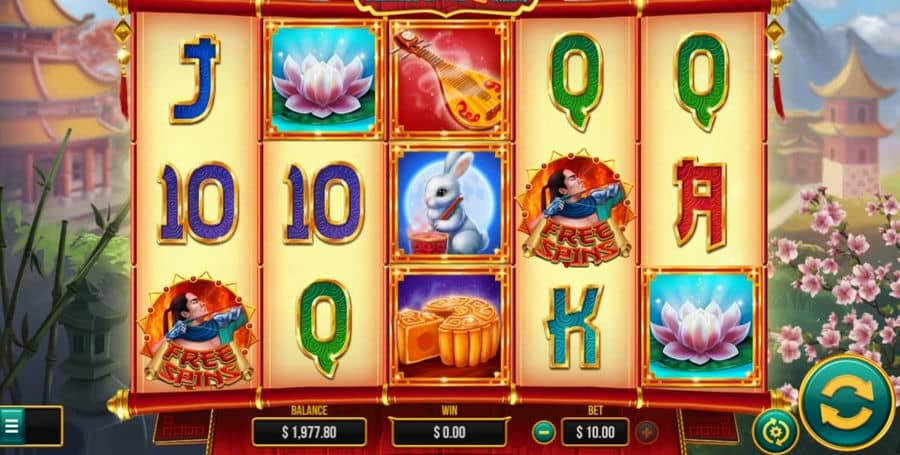Screen dimensions: 900x455
Task: Select the white rabbit symbol
Action: pos(449,204)
